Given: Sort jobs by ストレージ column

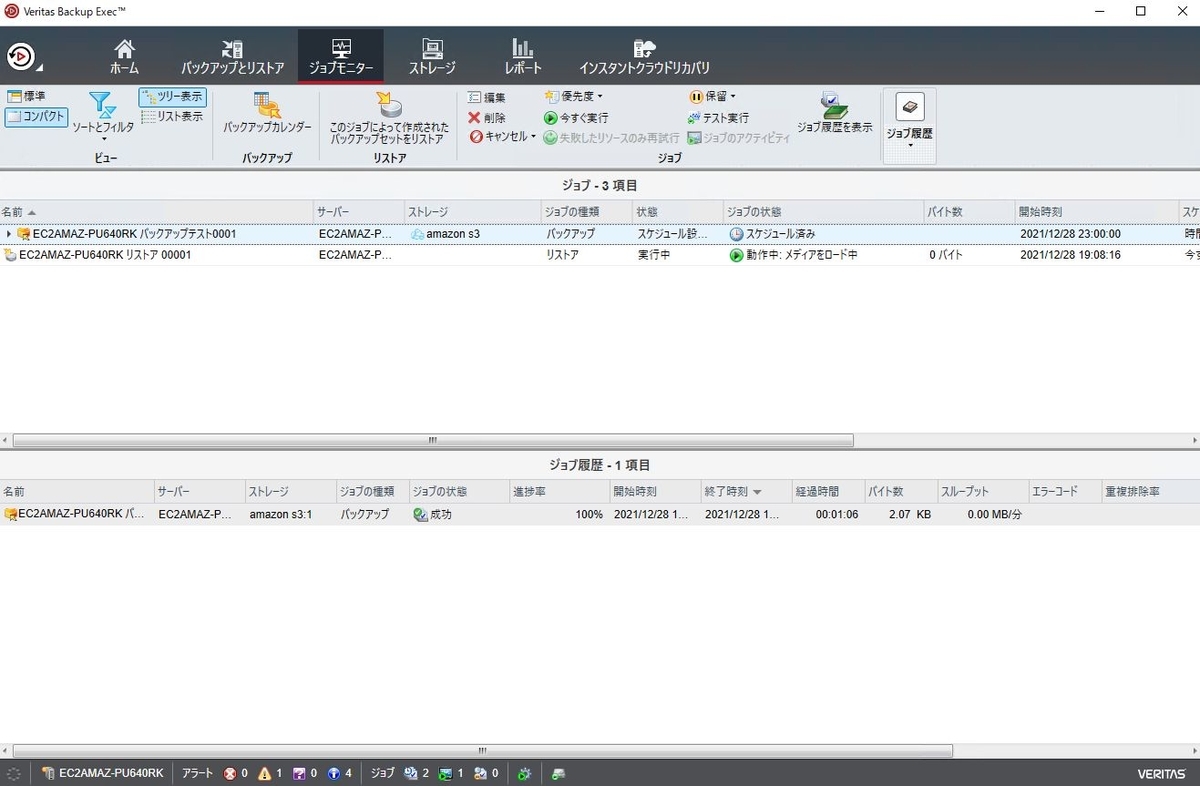Looking at the screenshot, I should click(x=471, y=212).
